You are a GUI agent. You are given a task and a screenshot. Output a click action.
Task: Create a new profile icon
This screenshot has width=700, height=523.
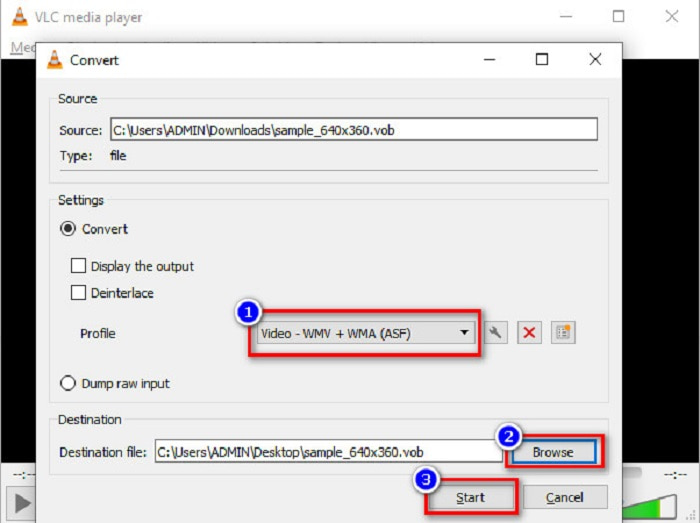563,332
